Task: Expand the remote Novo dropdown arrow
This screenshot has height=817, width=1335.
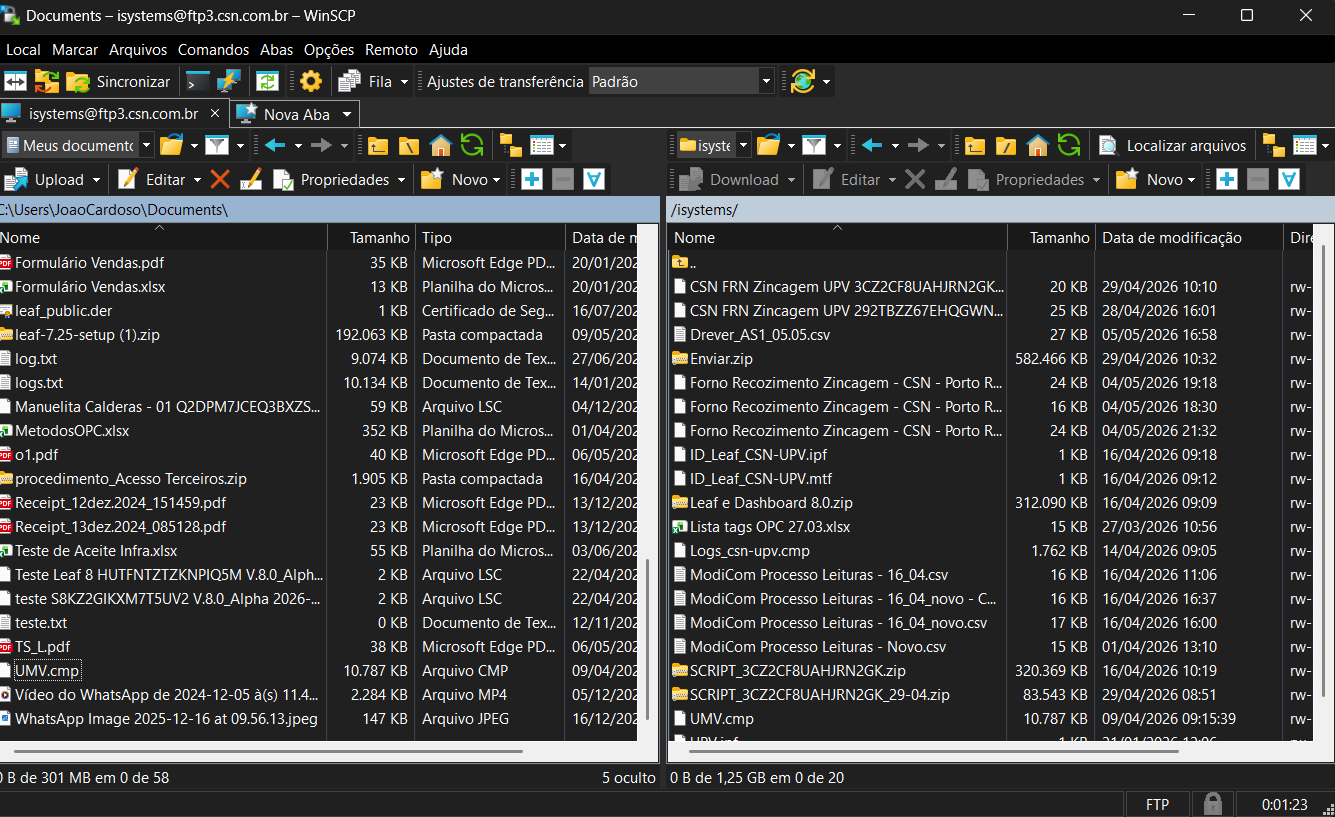Action: [x=1192, y=180]
